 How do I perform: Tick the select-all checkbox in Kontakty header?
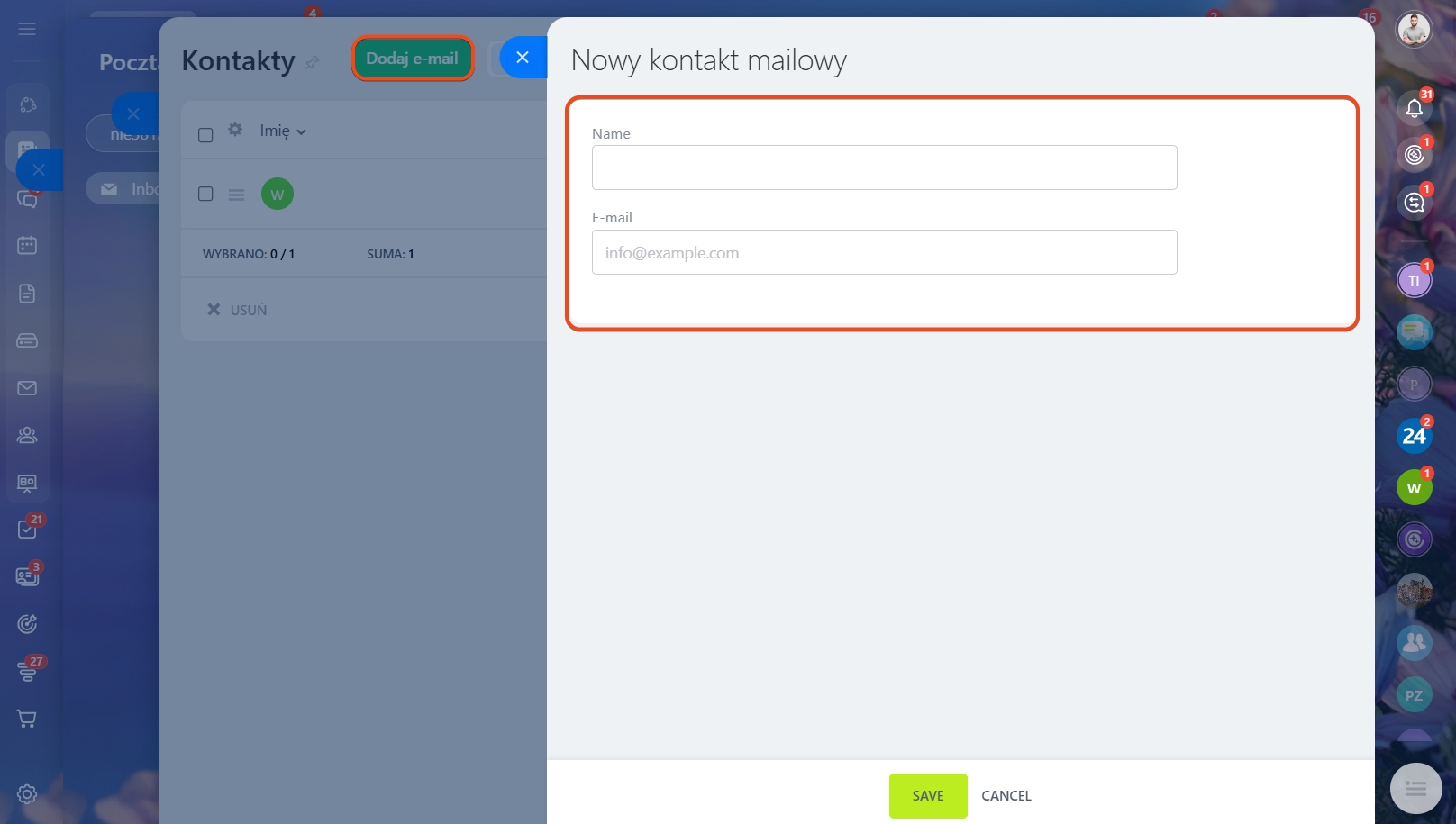tap(205, 134)
